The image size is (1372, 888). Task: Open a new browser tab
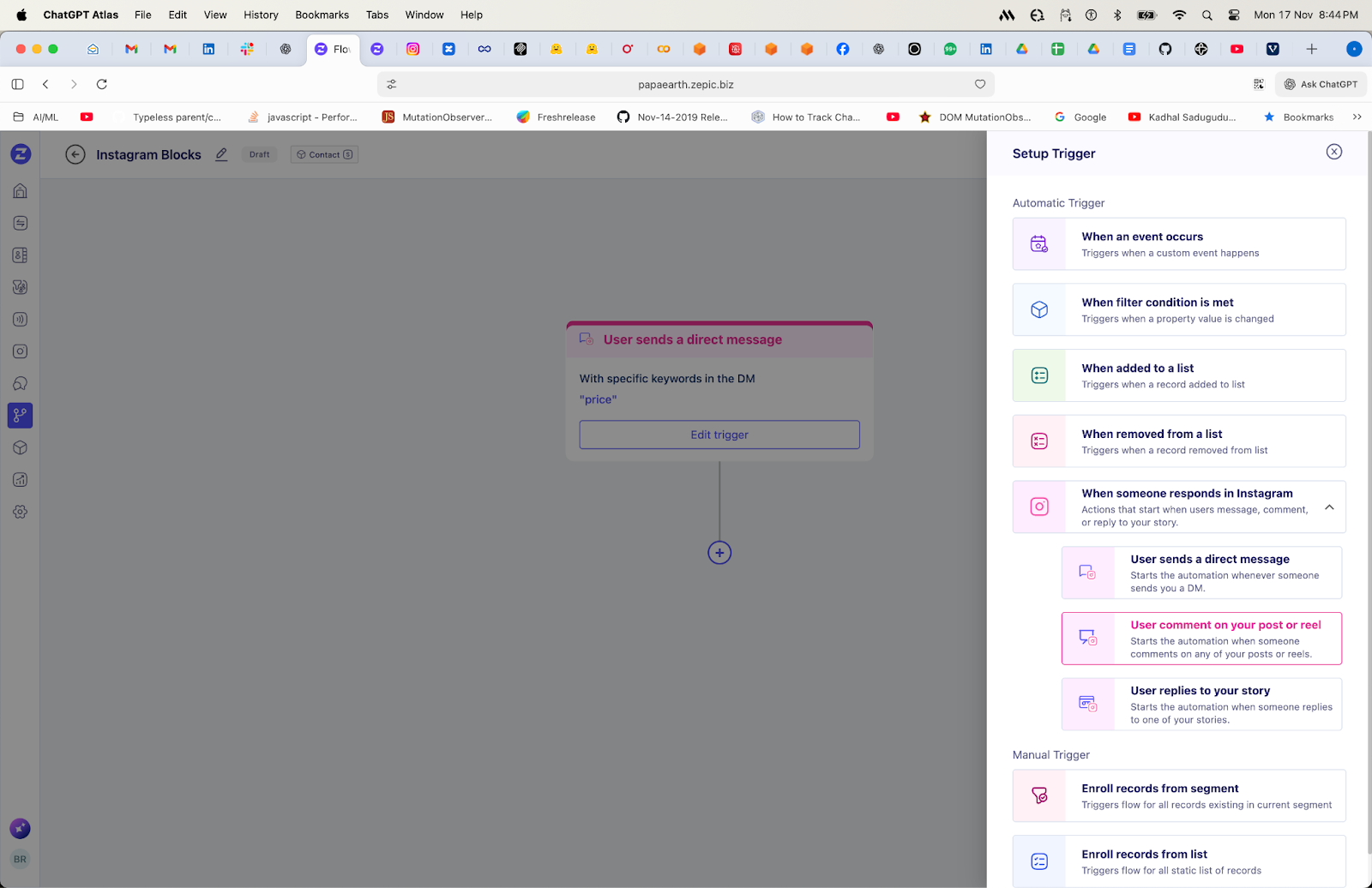point(1311,49)
